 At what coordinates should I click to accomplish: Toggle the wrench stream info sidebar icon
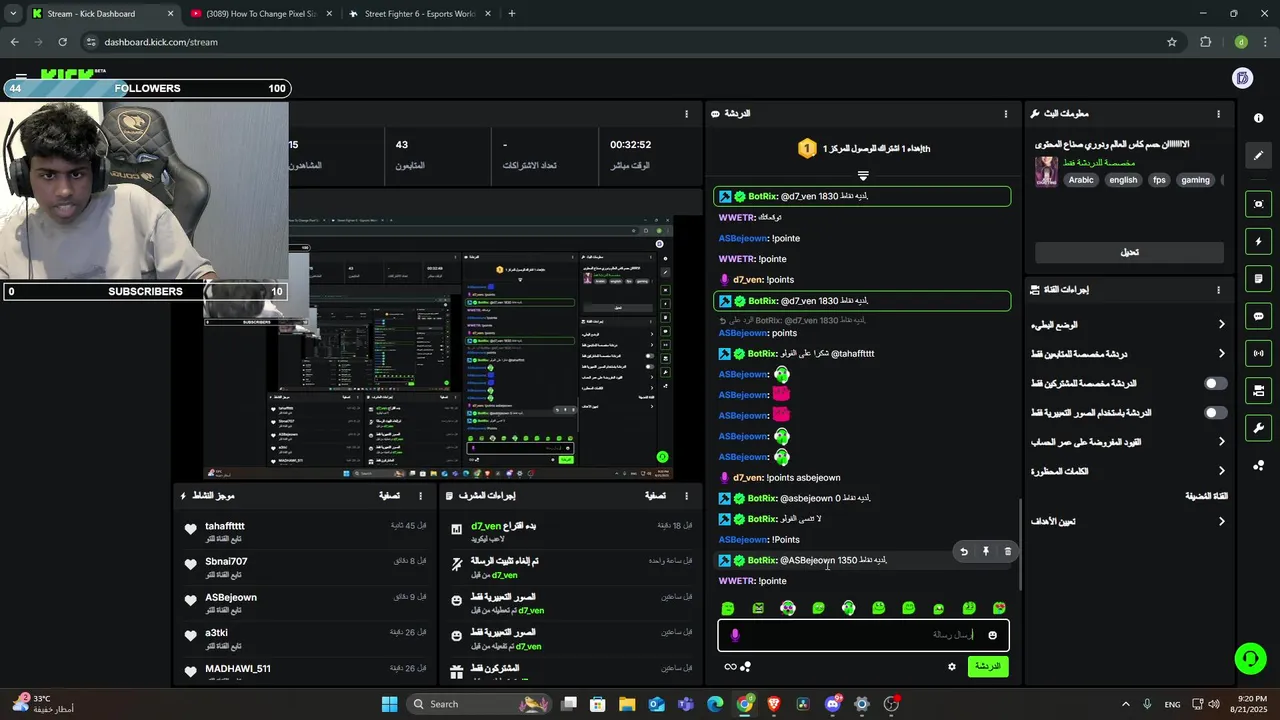click(1258, 428)
